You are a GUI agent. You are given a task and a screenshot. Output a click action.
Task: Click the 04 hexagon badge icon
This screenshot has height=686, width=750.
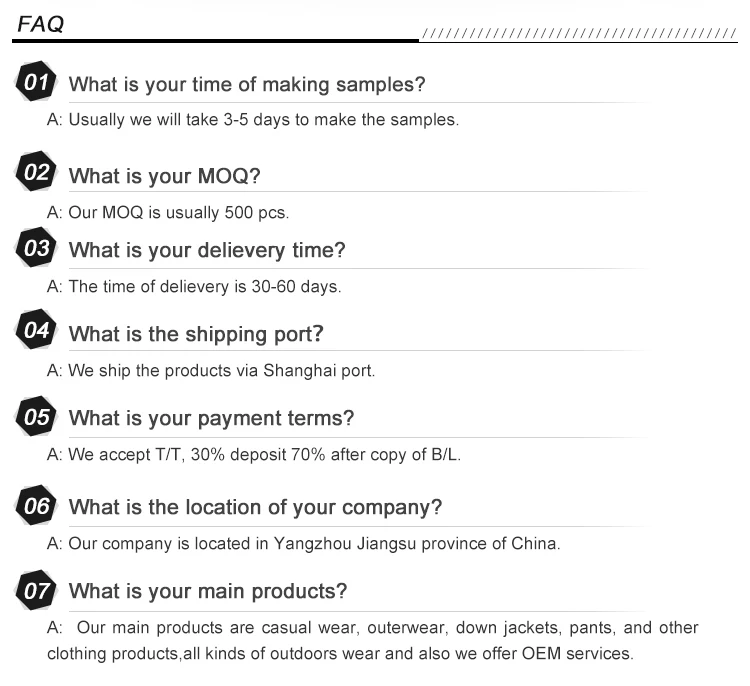(37, 331)
